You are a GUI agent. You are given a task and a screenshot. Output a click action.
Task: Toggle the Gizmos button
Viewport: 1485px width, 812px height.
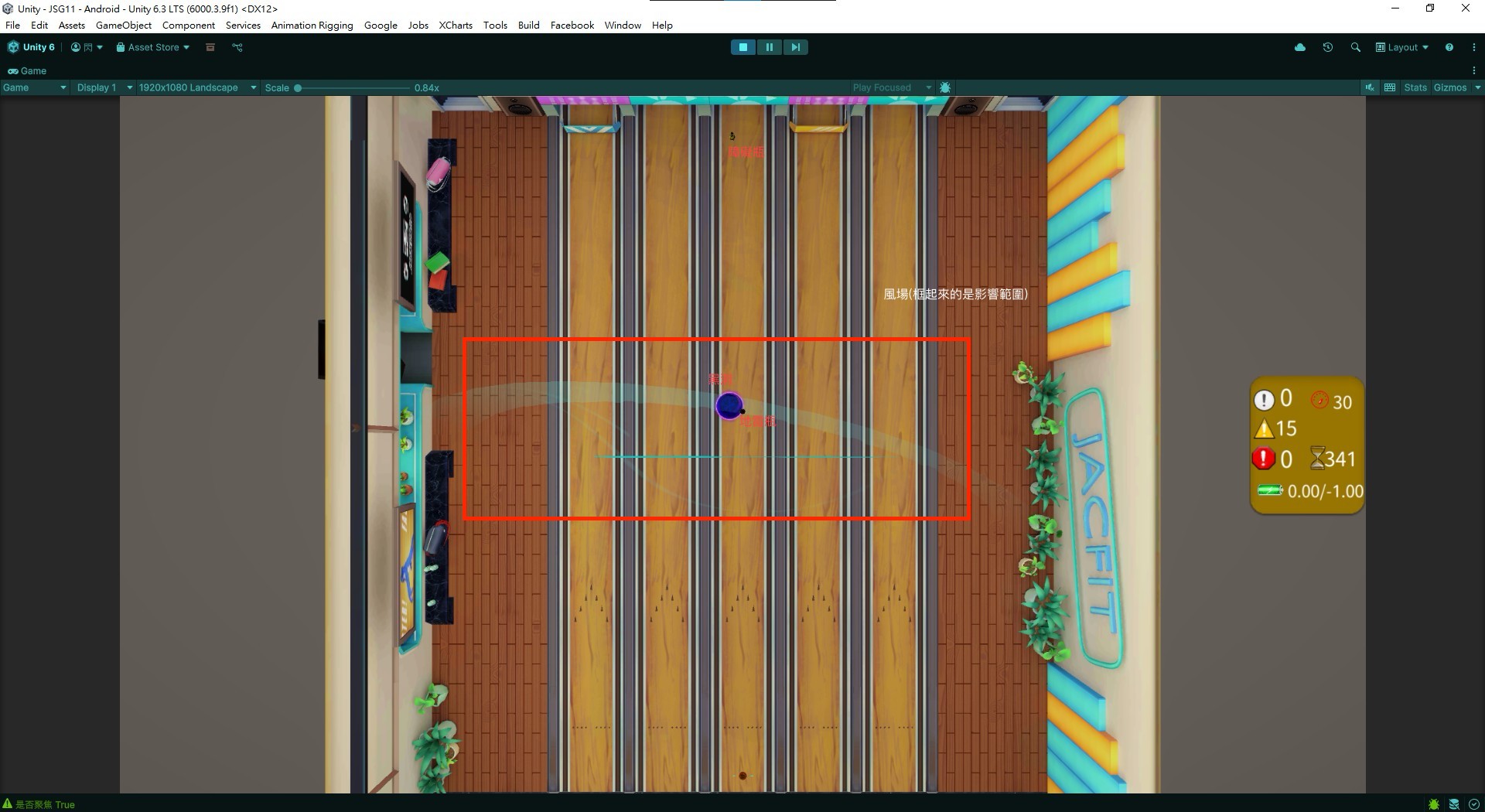[x=1450, y=87]
